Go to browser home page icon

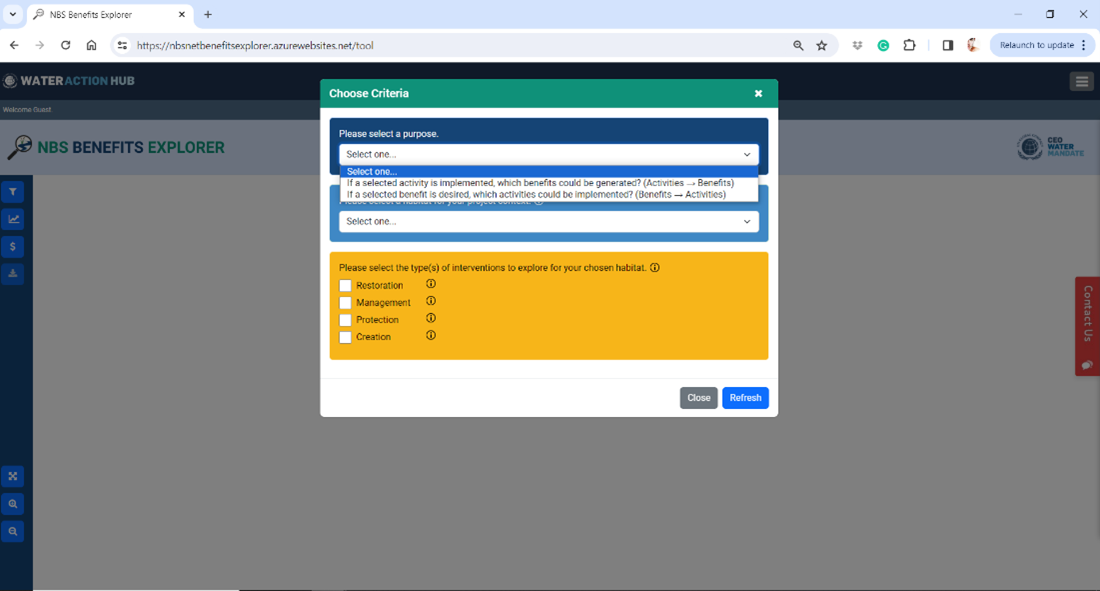(x=91, y=45)
